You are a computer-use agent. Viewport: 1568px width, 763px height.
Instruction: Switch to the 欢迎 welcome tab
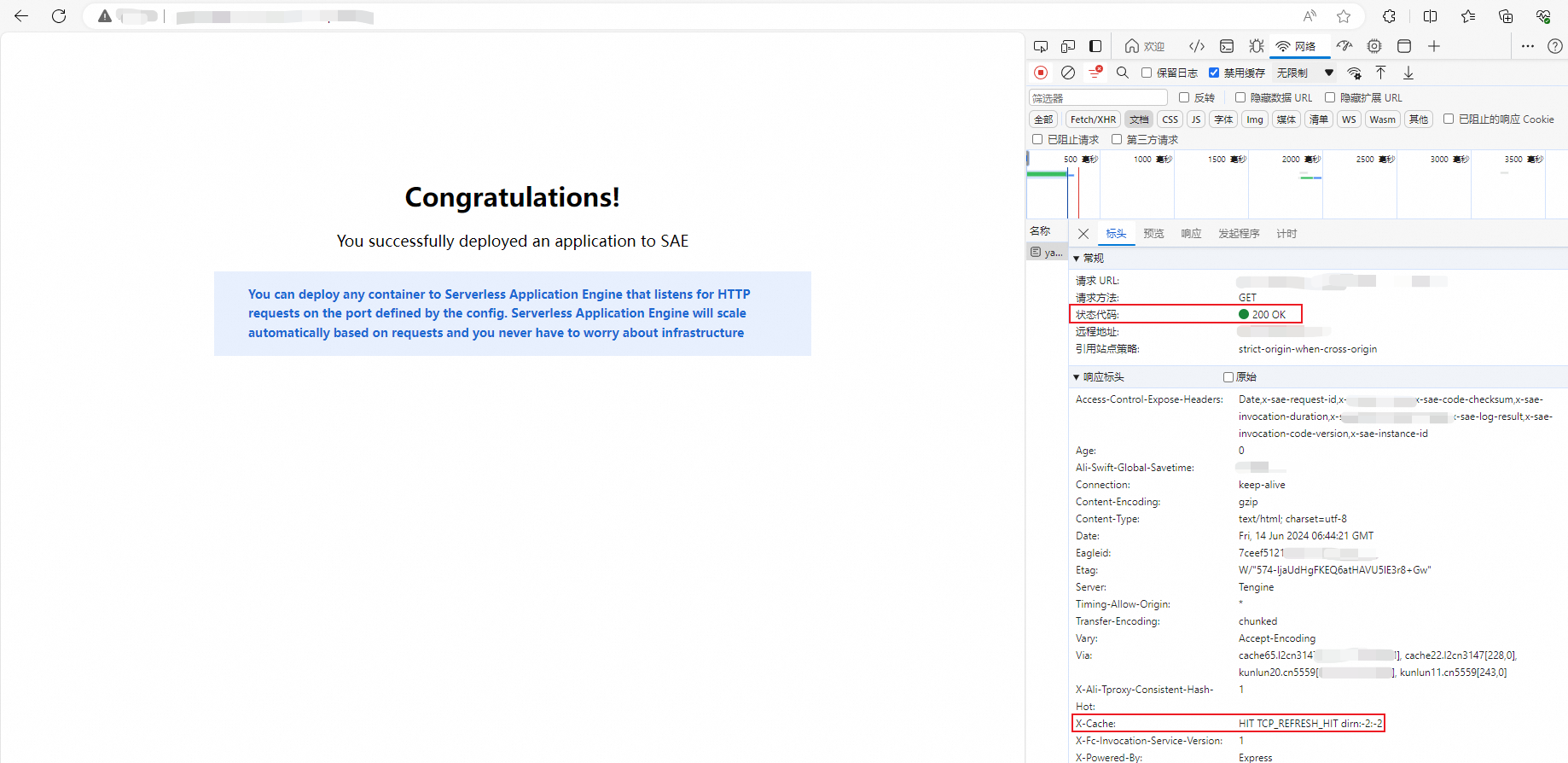pyautogui.click(x=1145, y=46)
